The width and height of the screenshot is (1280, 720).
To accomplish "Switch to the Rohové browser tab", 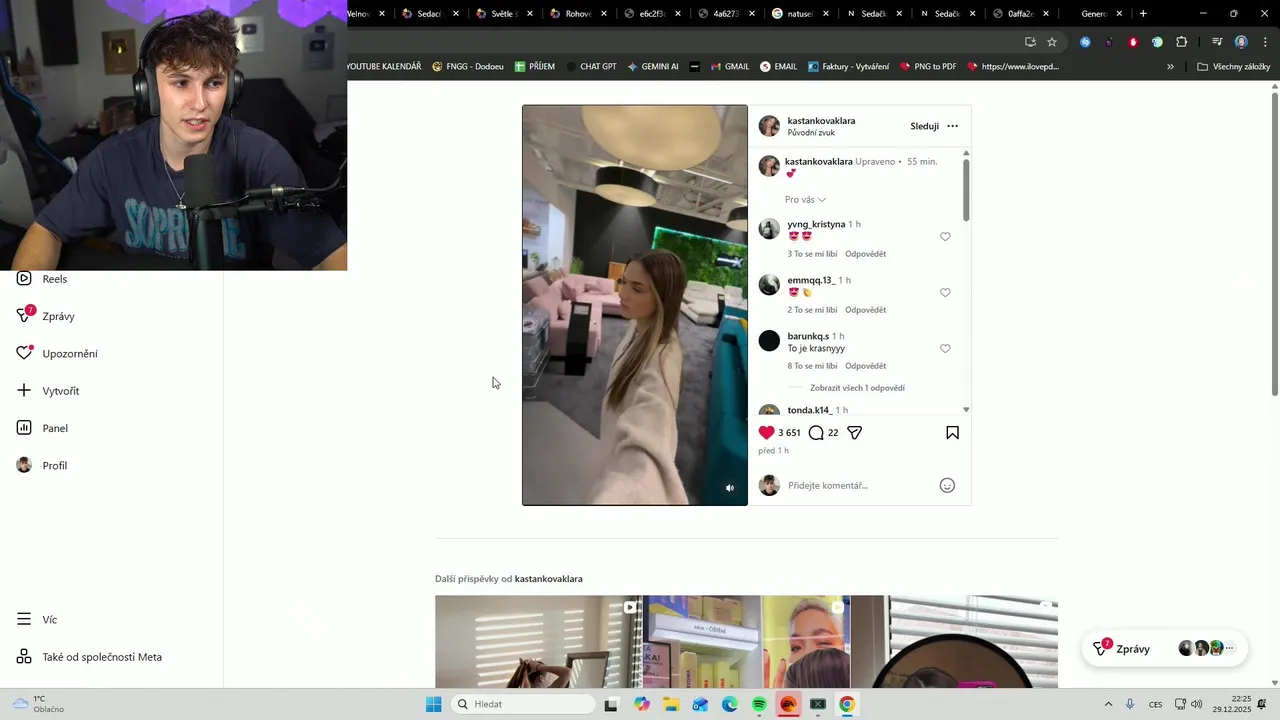I will [x=579, y=14].
